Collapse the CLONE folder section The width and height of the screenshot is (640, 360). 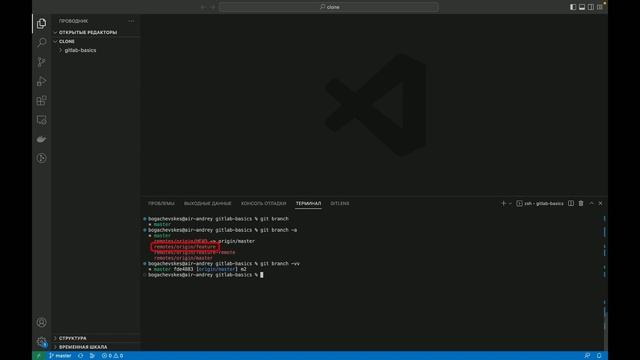(x=96, y=41)
